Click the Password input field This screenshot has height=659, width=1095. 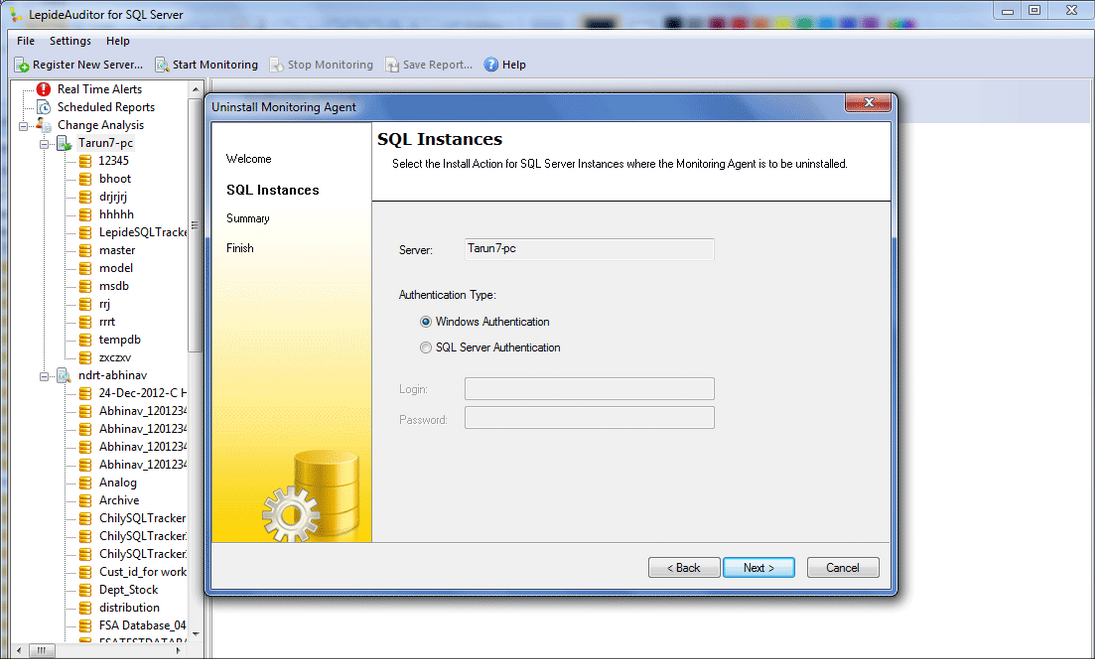click(x=589, y=417)
